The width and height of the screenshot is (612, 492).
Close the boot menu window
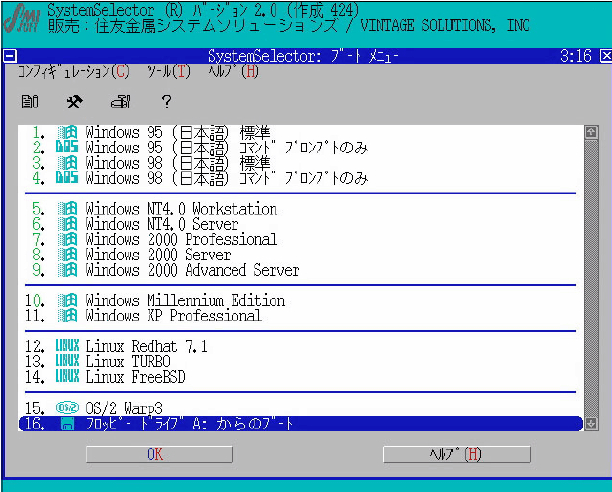pos(606,56)
